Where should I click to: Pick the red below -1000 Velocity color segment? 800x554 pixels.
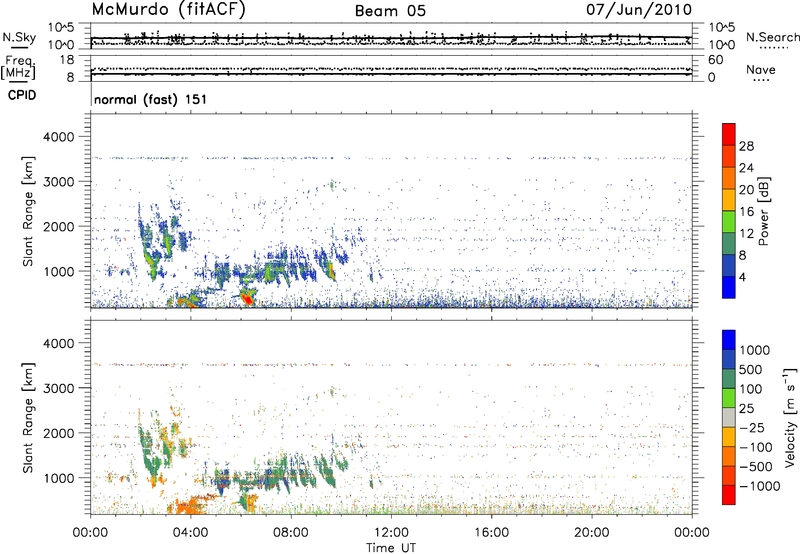click(729, 495)
